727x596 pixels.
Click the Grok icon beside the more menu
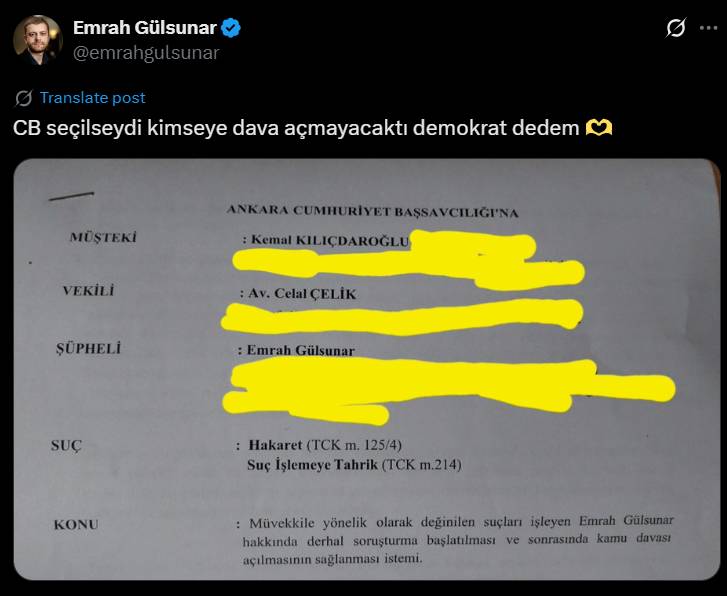[676, 28]
